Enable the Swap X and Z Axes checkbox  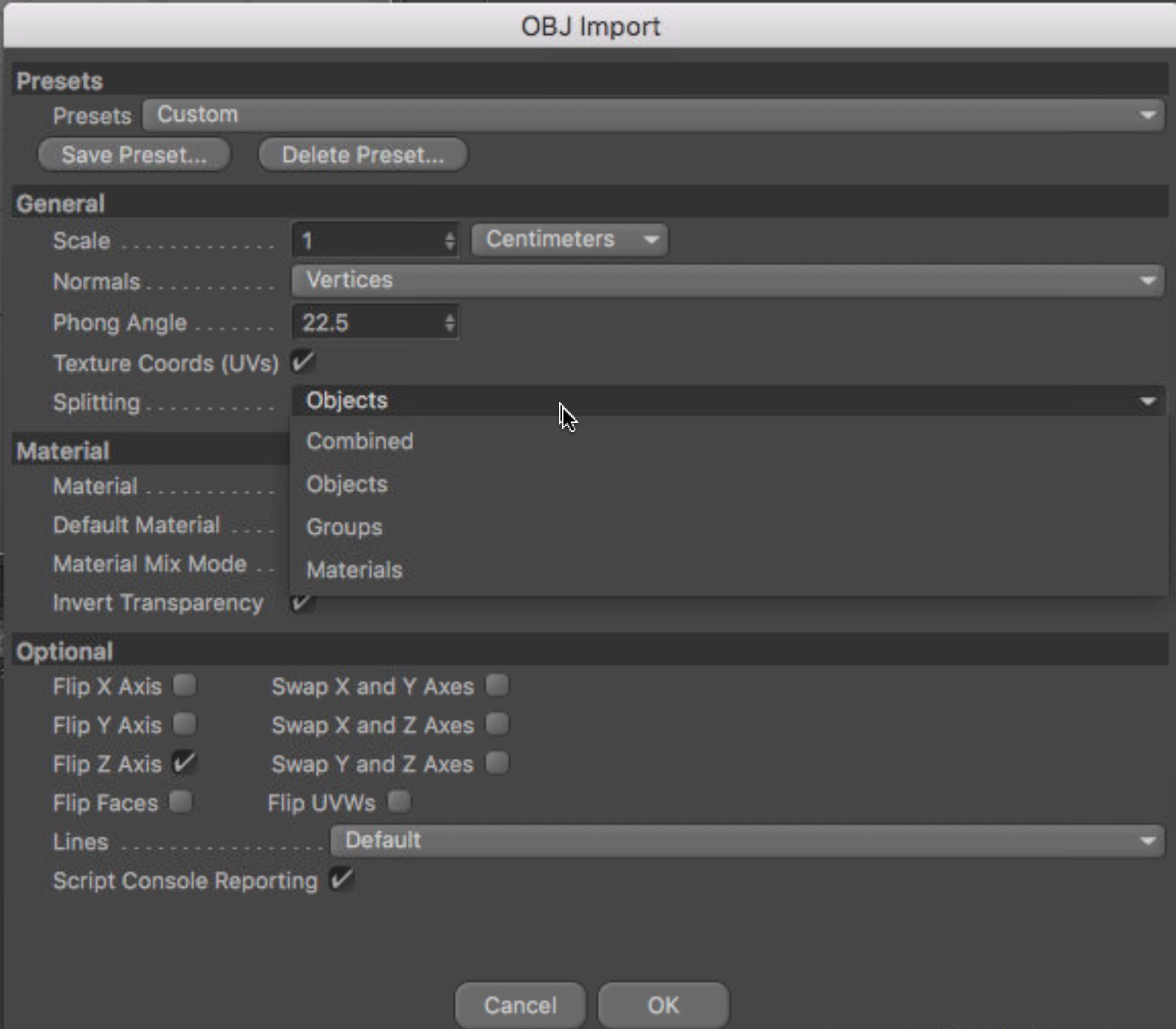497,724
